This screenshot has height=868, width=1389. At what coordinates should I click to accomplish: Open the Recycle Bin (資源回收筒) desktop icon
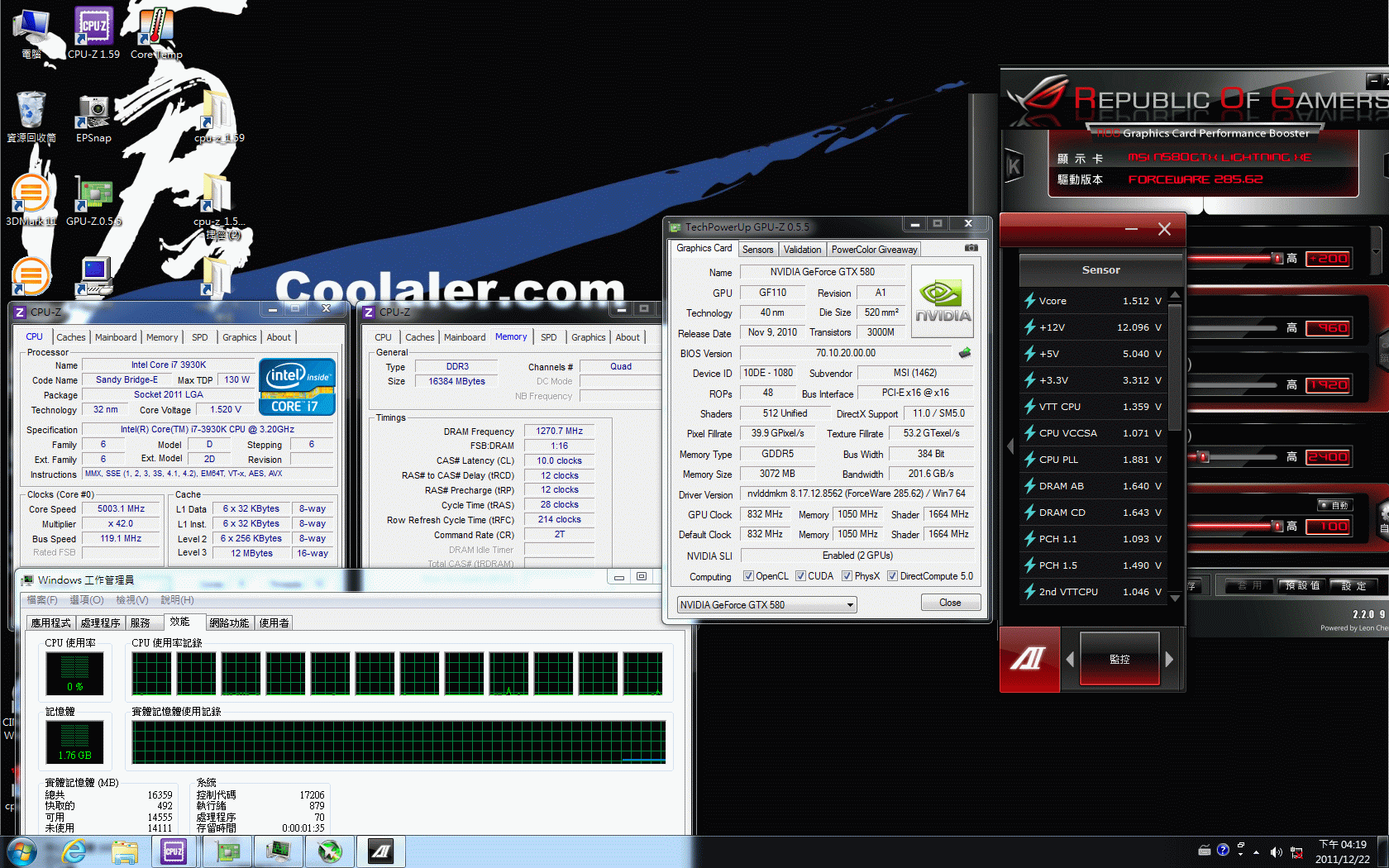[31, 117]
